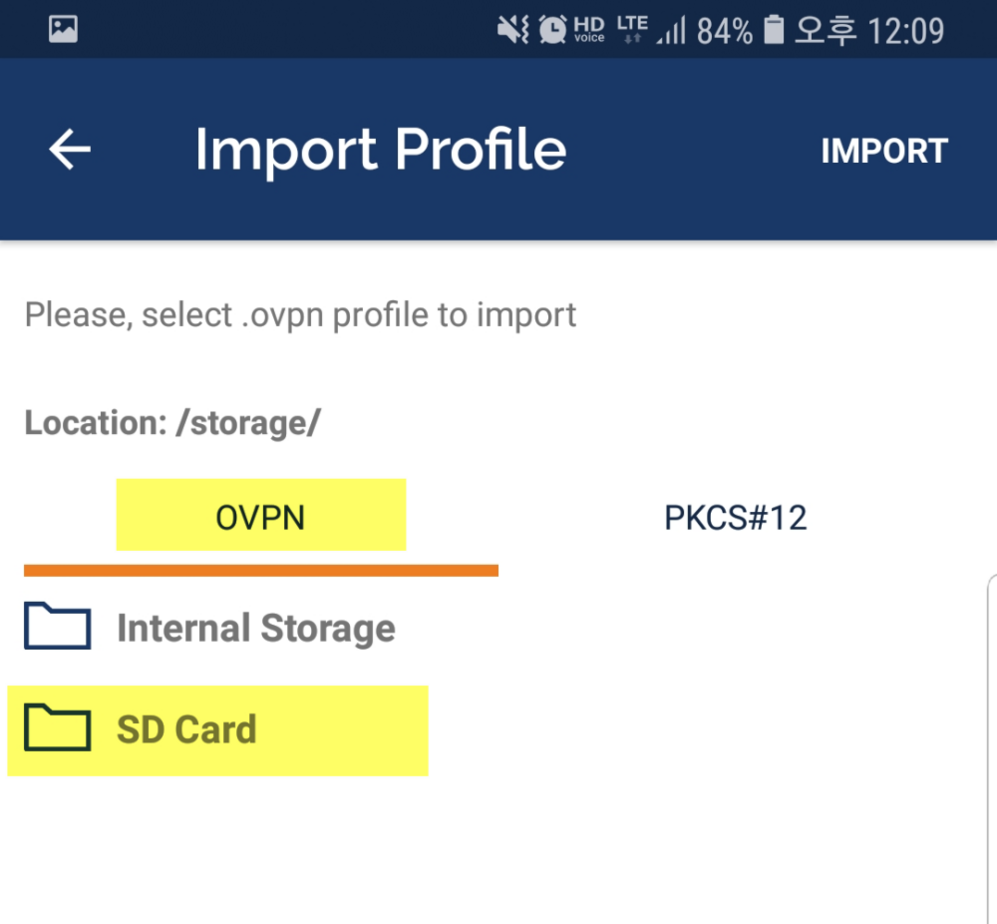Tap the battery icon in status bar
This screenshot has width=997, height=924.
pyautogui.click(x=773, y=30)
